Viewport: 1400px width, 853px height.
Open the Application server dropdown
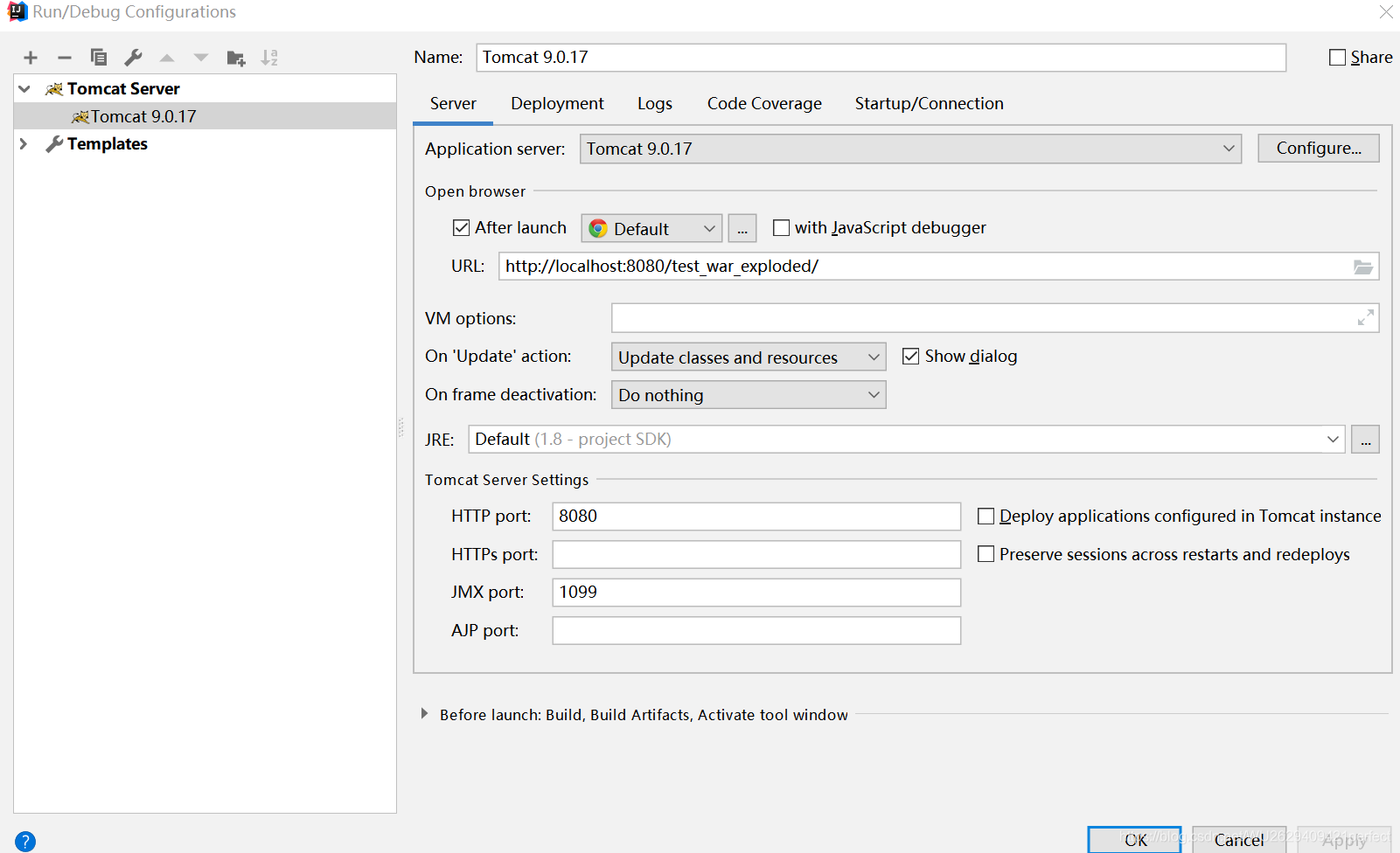coord(910,149)
